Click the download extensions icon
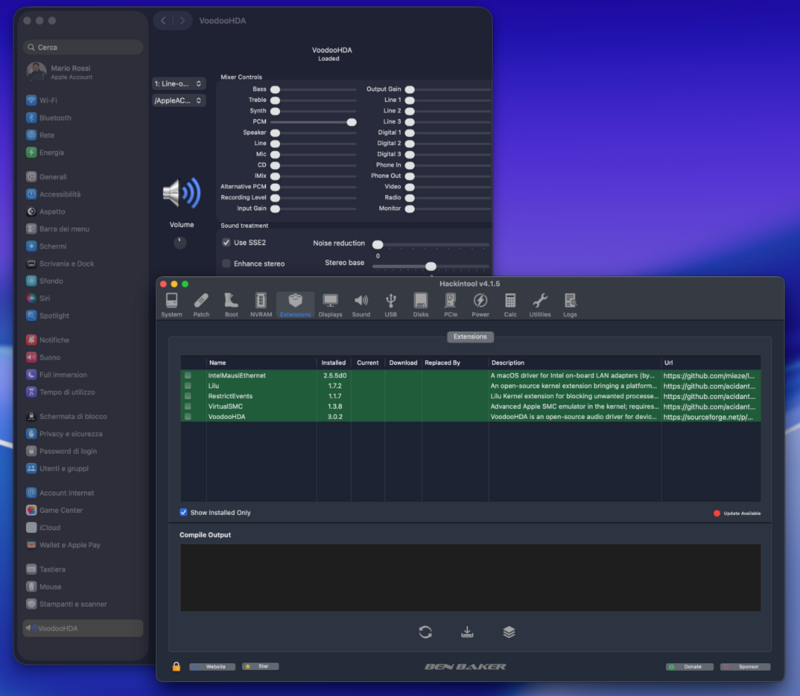This screenshot has width=800, height=696. tap(467, 632)
